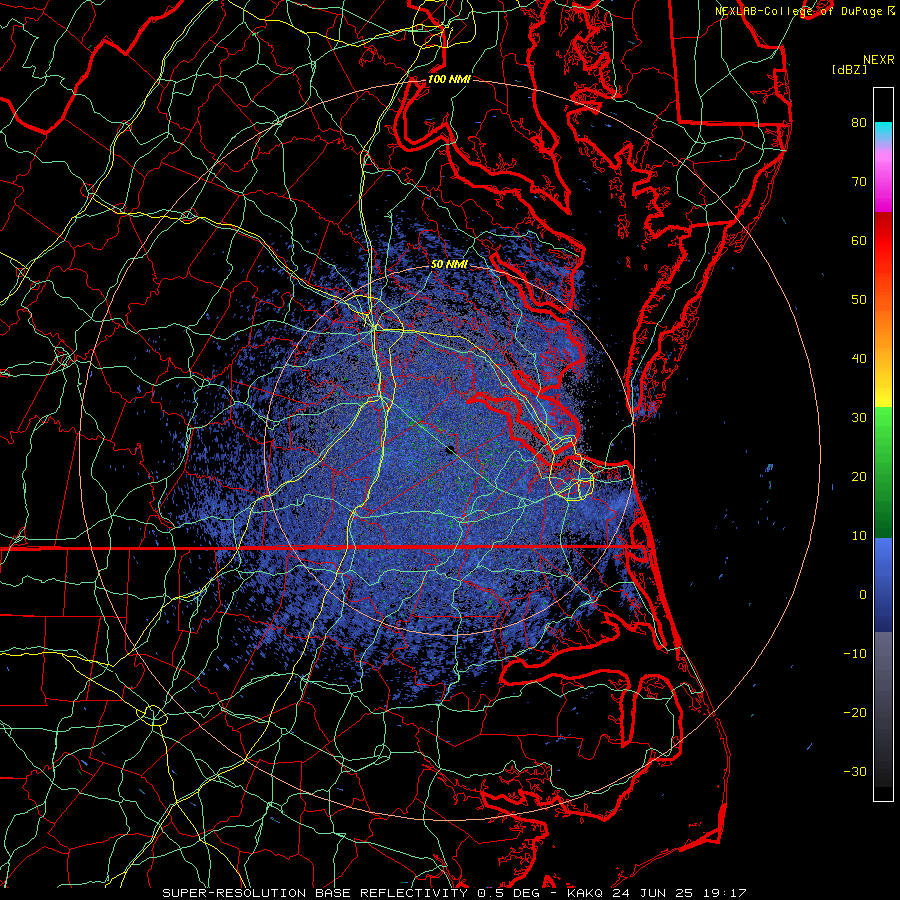
Task: Click the -20 value on the dBZ scale
Action: pos(855,712)
